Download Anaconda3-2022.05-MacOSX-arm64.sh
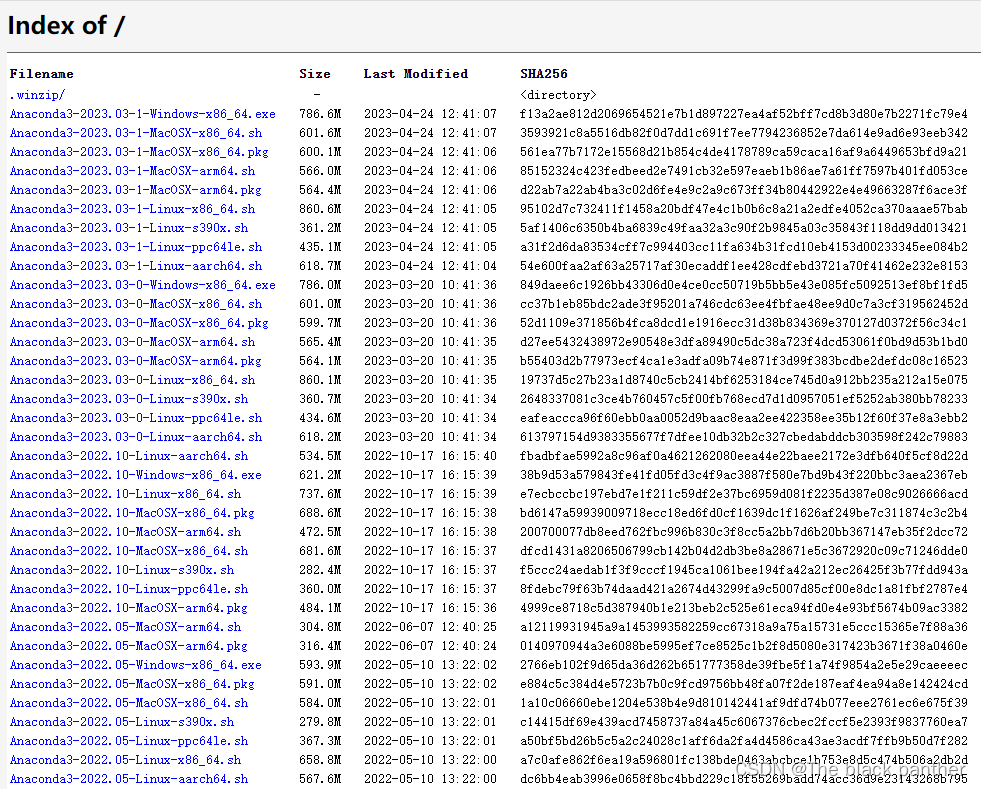The width and height of the screenshot is (981, 789). click(125, 627)
